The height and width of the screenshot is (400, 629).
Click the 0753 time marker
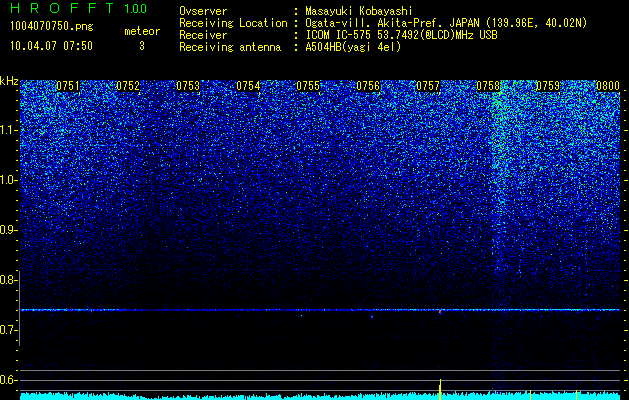pyautogui.click(x=188, y=86)
